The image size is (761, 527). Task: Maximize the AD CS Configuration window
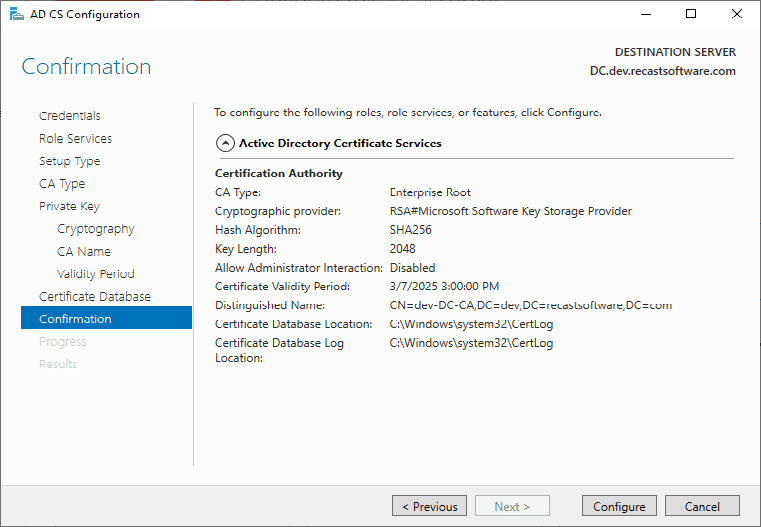690,15
